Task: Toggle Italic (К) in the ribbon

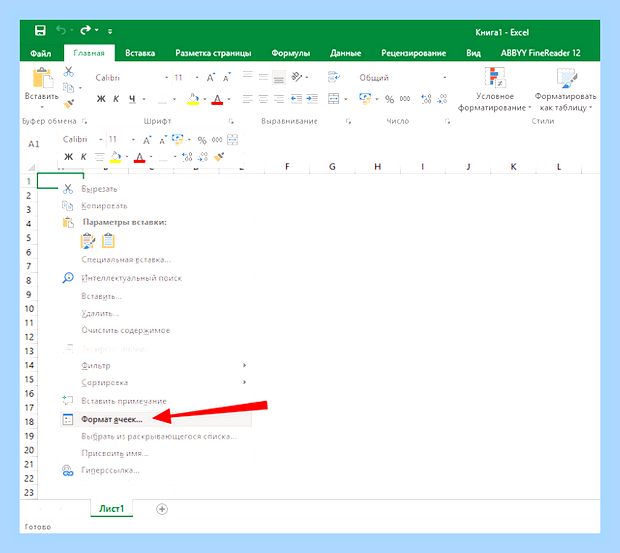Action: [116, 99]
